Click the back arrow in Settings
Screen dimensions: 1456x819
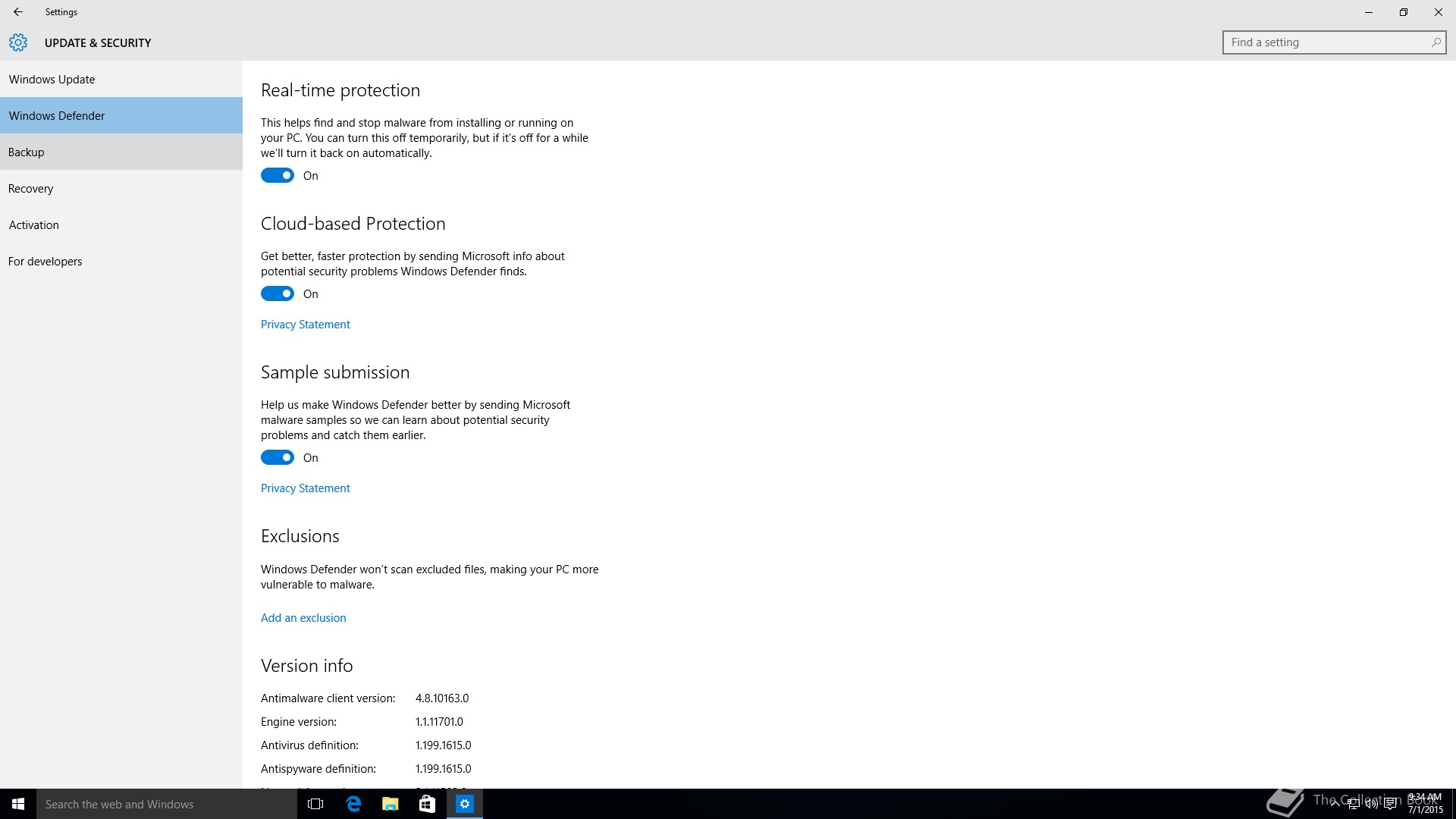[18, 12]
